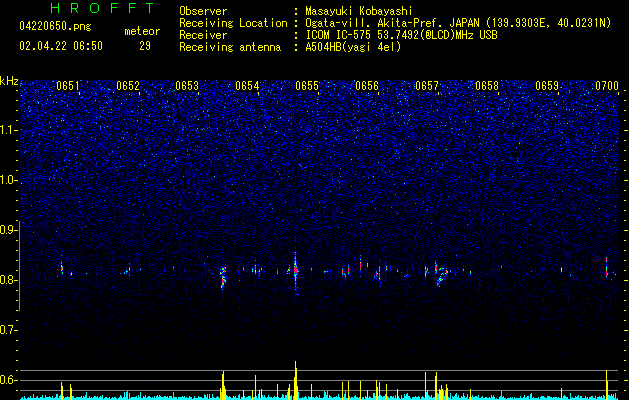Click the 0654 time marker

(x=247, y=86)
